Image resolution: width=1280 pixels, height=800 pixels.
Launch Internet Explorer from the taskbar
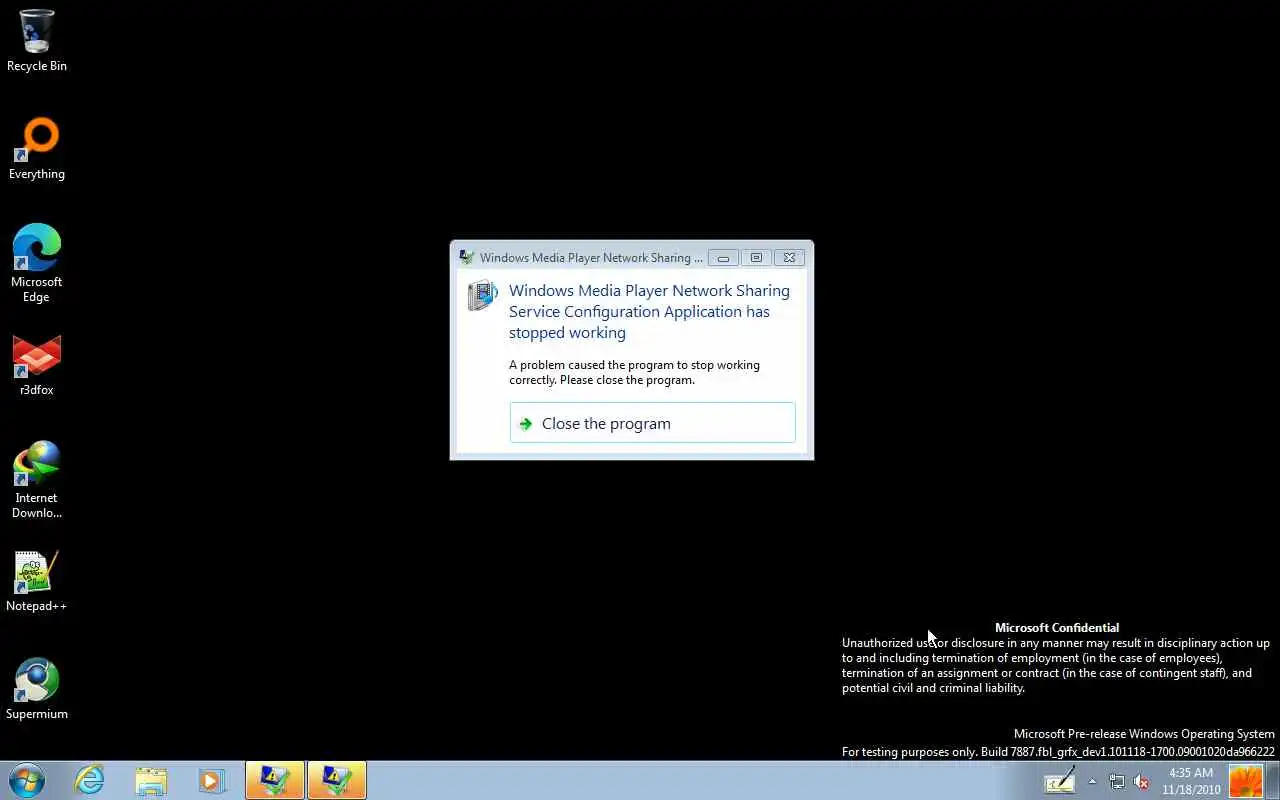90,780
